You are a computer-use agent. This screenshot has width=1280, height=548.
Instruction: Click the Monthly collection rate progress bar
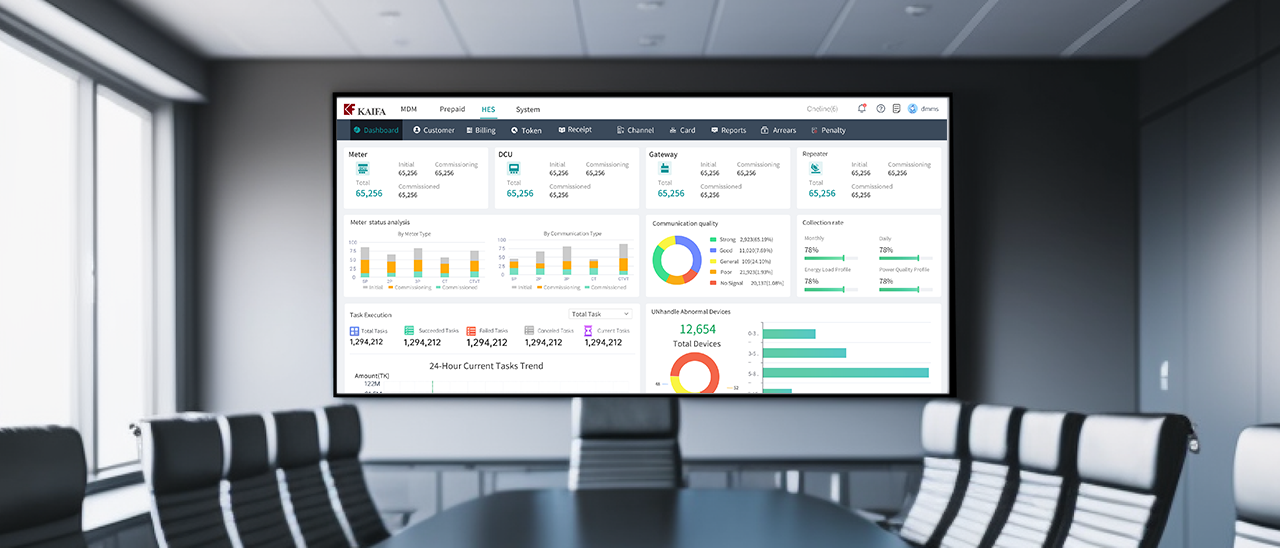pyautogui.click(x=824, y=258)
